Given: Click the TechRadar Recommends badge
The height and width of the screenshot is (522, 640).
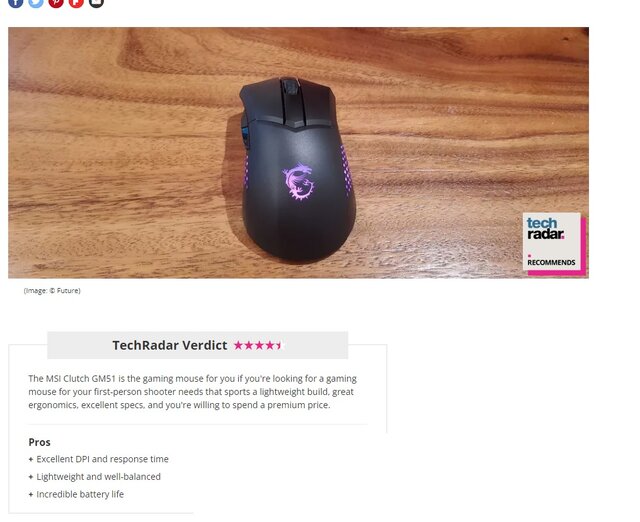Looking at the screenshot, I should pyautogui.click(x=554, y=244).
